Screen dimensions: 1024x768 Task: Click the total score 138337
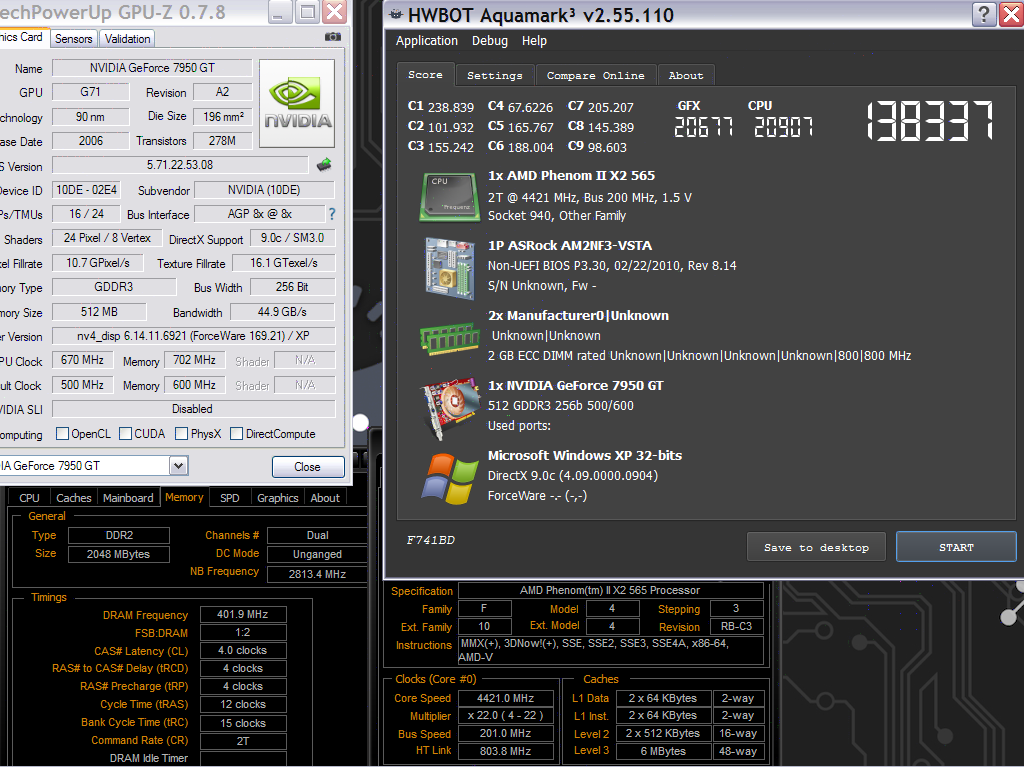[930, 121]
